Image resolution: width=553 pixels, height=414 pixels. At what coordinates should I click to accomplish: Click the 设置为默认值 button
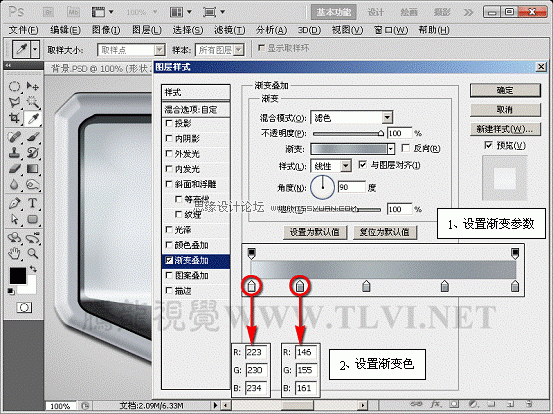[x=315, y=232]
